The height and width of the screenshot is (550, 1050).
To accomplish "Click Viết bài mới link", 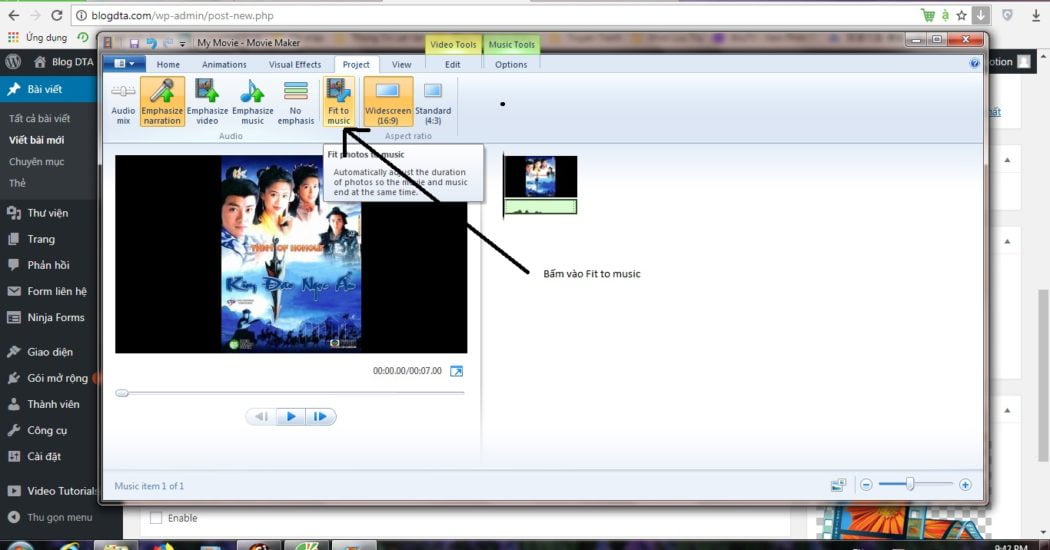I will pyautogui.click(x=37, y=140).
